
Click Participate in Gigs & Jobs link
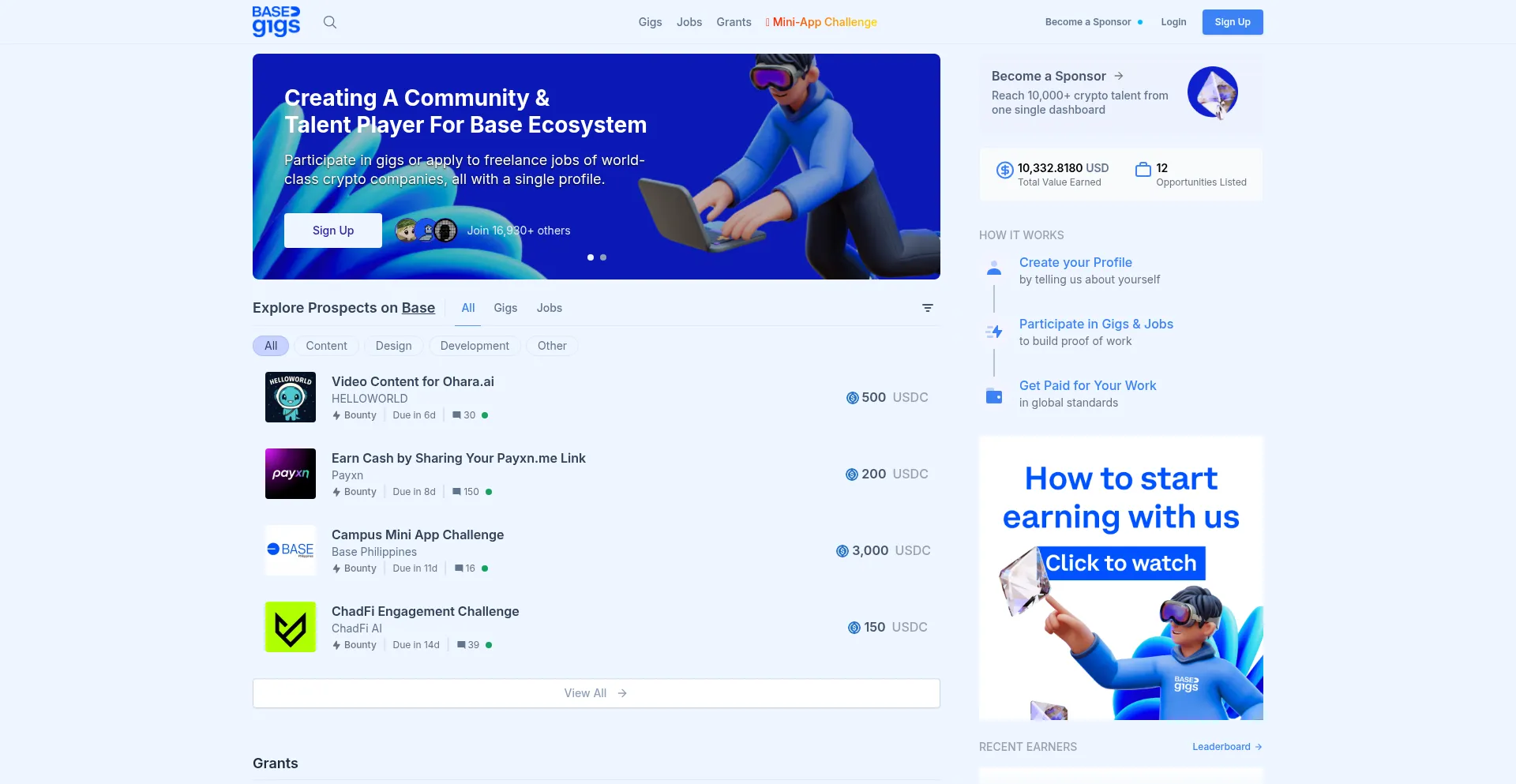(1096, 324)
